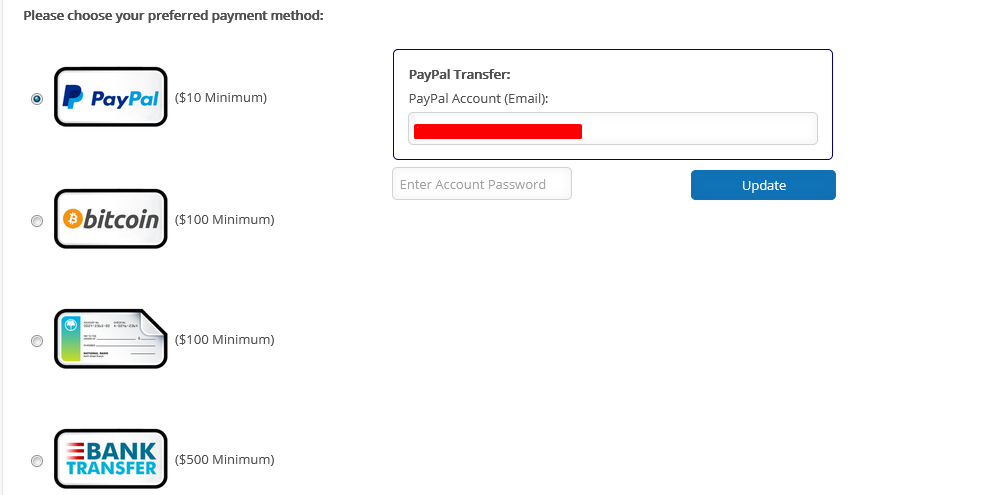Click the PayPal ($10 Minimum) label
Image resolution: width=1008 pixels, height=495 pixels.
click(x=221, y=98)
